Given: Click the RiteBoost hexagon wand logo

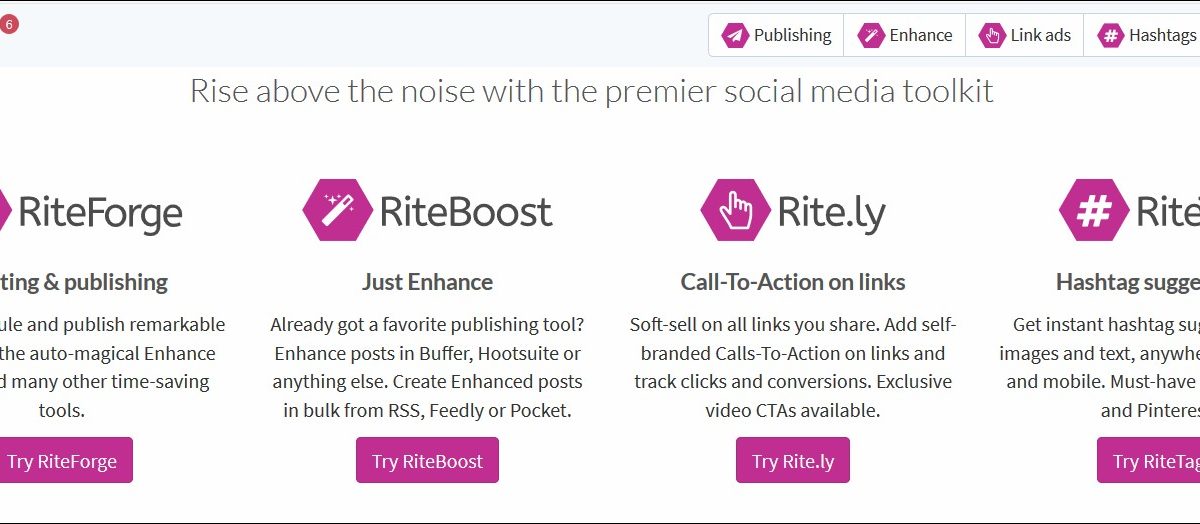Looking at the screenshot, I should pyautogui.click(x=338, y=211).
